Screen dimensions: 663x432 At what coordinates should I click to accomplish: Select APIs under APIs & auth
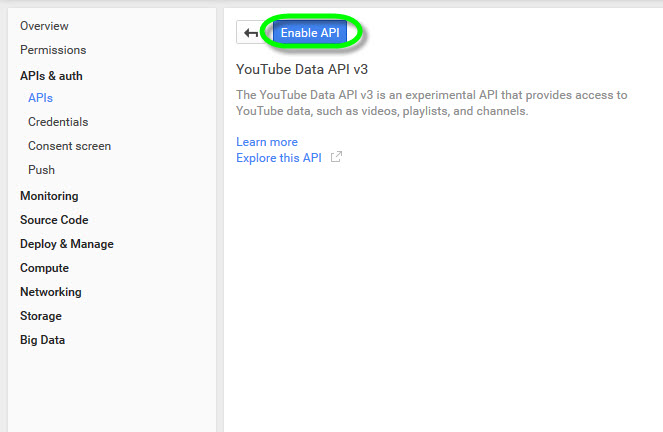[x=41, y=98]
